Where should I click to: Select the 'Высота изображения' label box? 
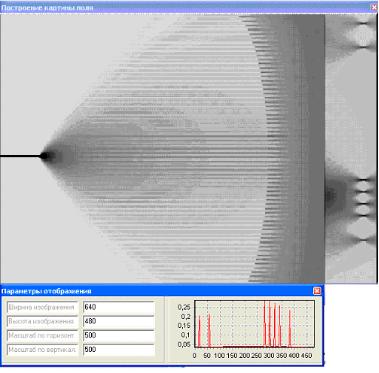(x=42, y=321)
